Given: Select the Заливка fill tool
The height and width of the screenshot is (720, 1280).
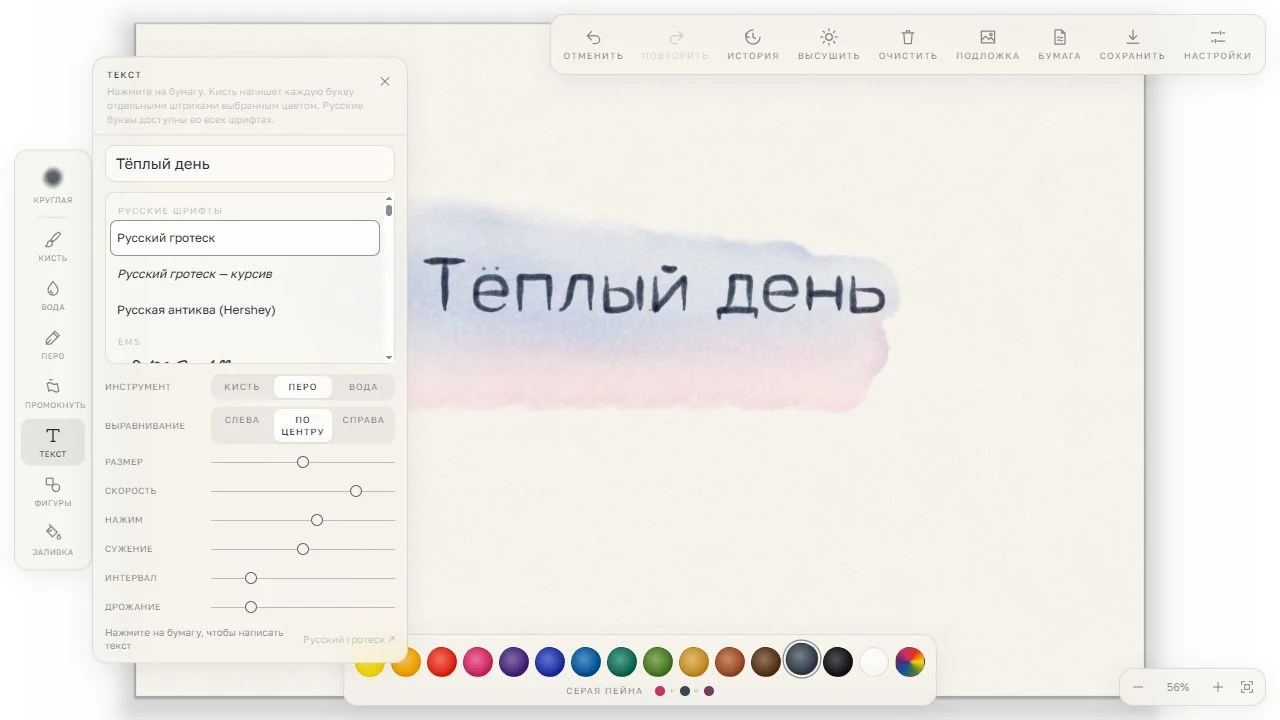Looking at the screenshot, I should click(53, 540).
